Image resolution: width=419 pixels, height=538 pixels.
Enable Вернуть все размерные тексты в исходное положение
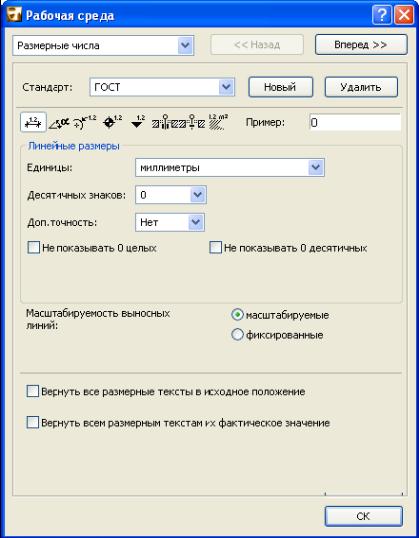coord(33,391)
